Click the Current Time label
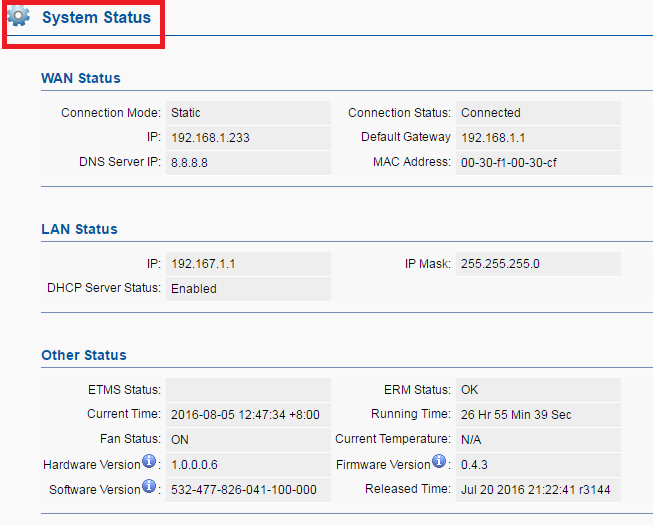Screen dimensions: 653x525 point(124,414)
